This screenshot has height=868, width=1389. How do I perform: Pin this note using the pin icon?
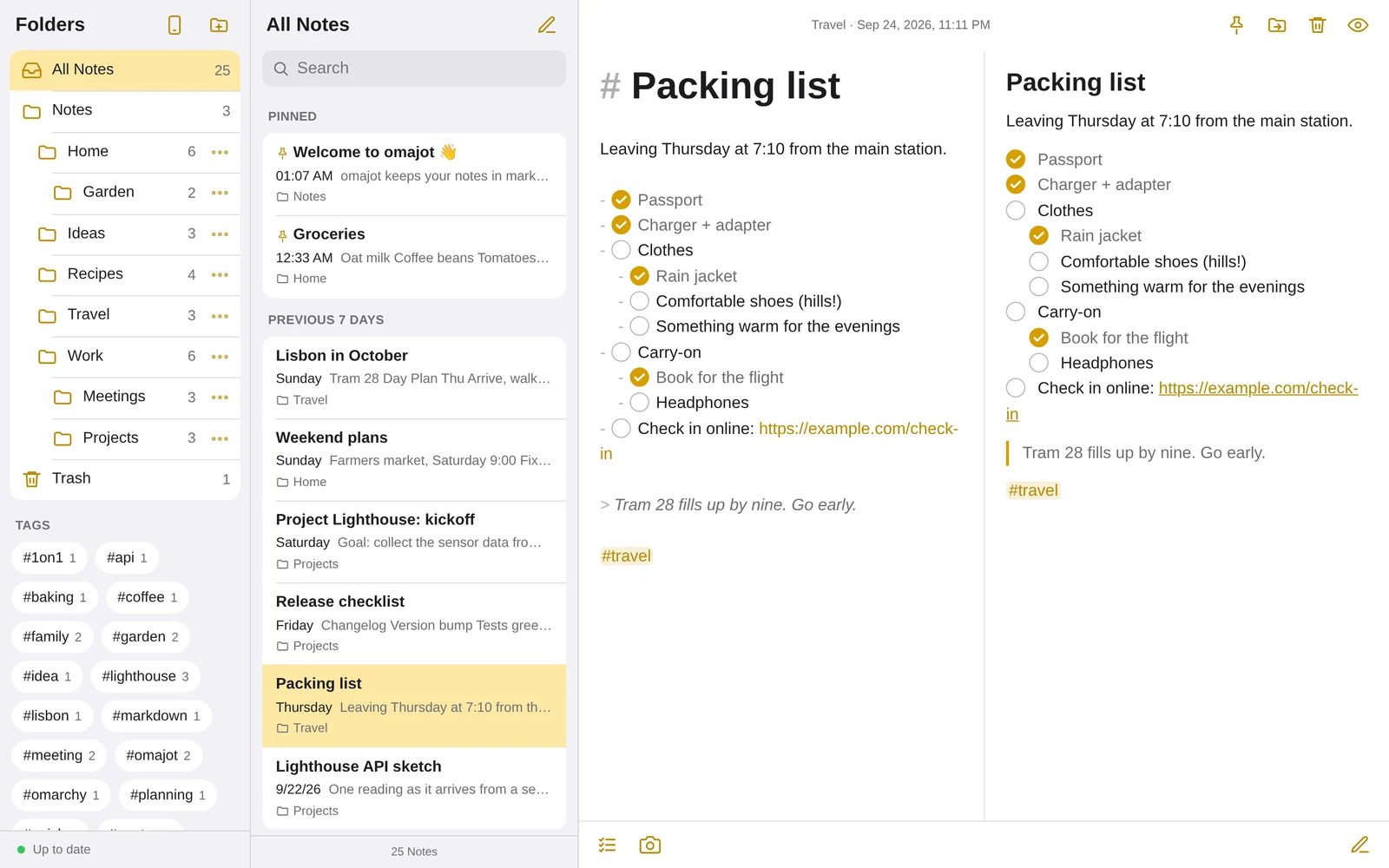point(1236,25)
